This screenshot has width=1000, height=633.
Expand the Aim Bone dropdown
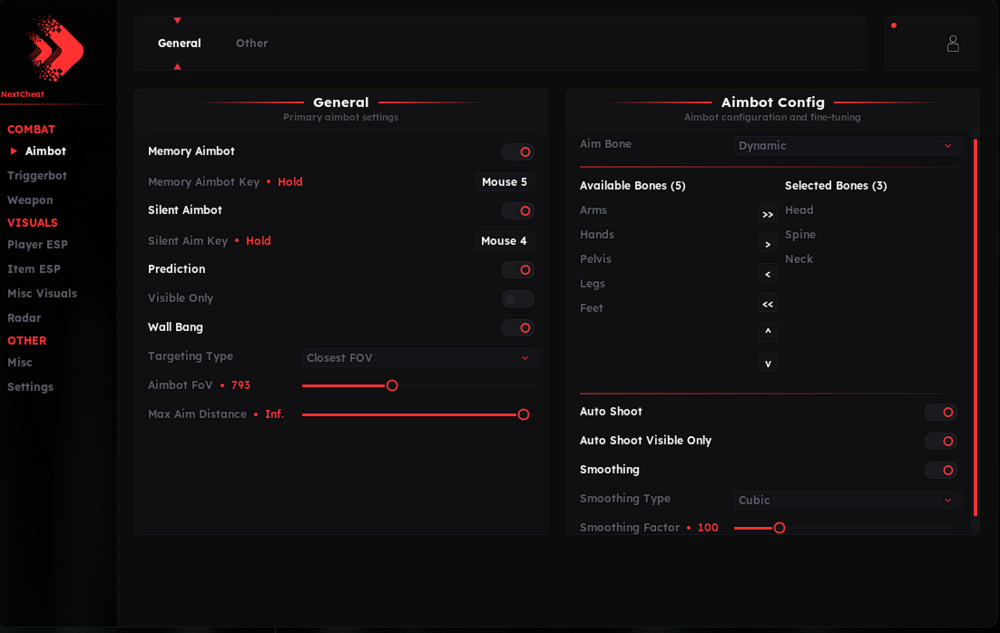[x=846, y=145]
